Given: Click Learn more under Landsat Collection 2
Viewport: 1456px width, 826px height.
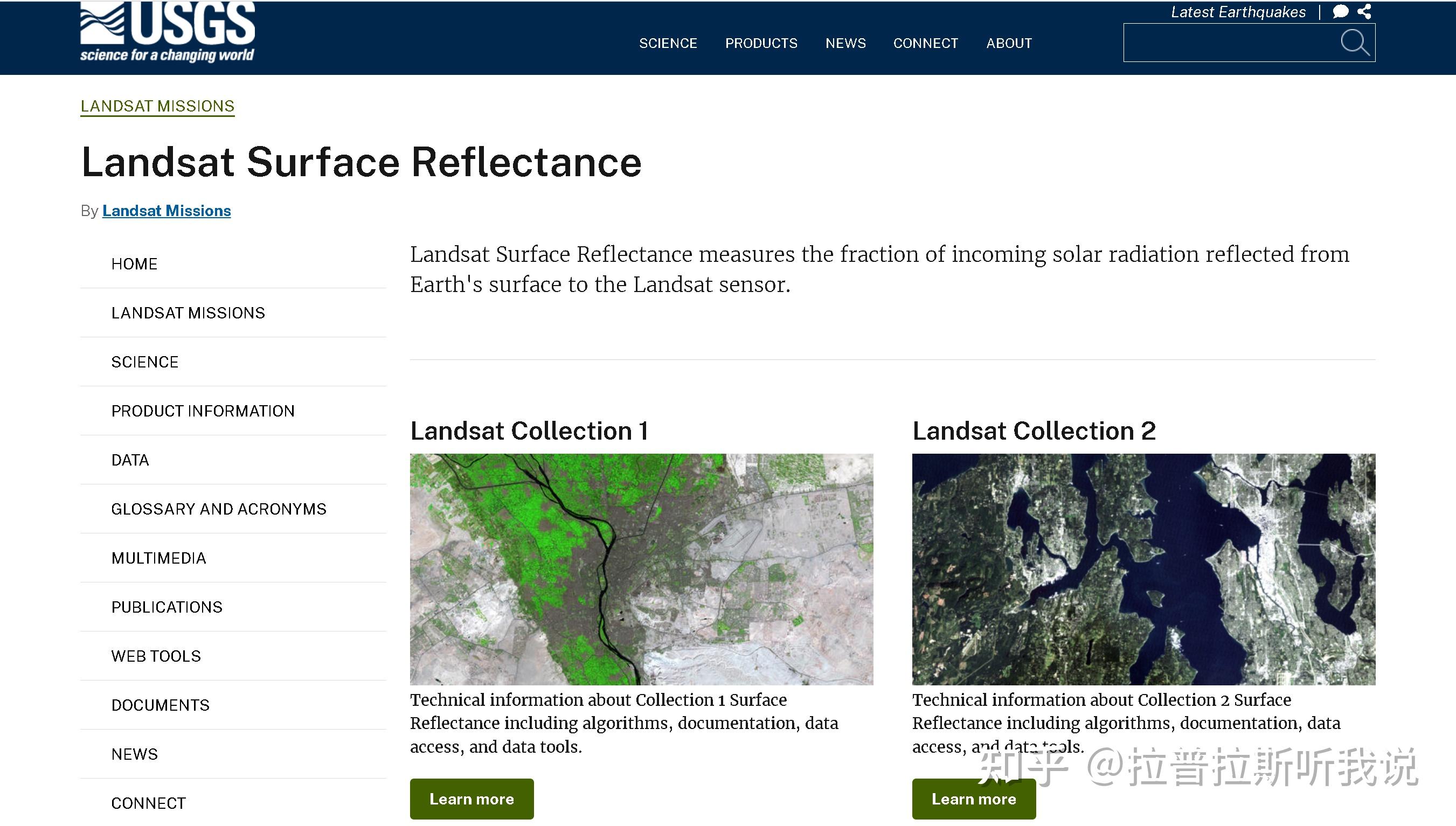Looking at the screenshot, I should pyautogui.click(x=973, y=799).
